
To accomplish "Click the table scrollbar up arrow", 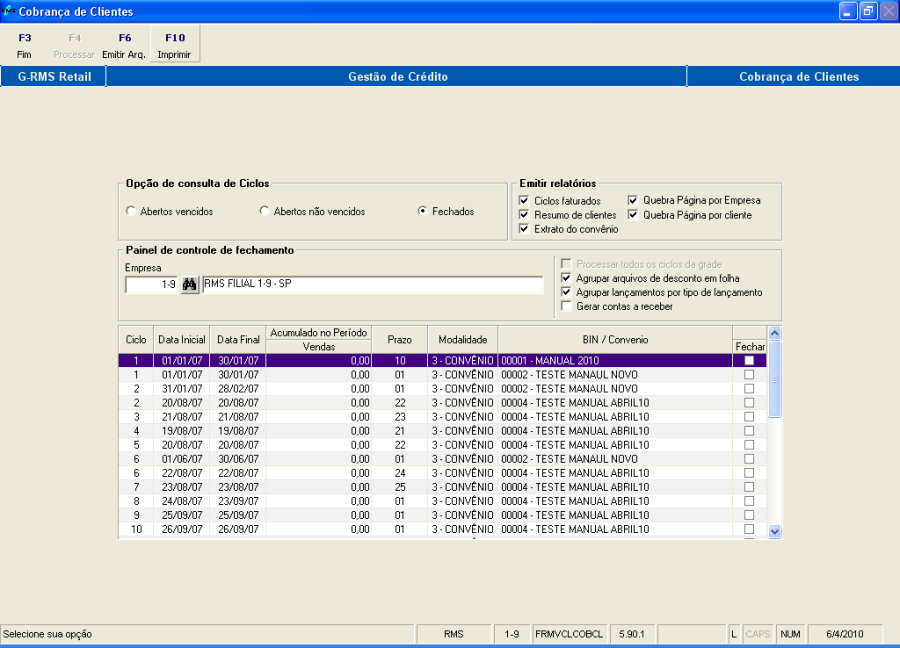I will pos(774,333).
